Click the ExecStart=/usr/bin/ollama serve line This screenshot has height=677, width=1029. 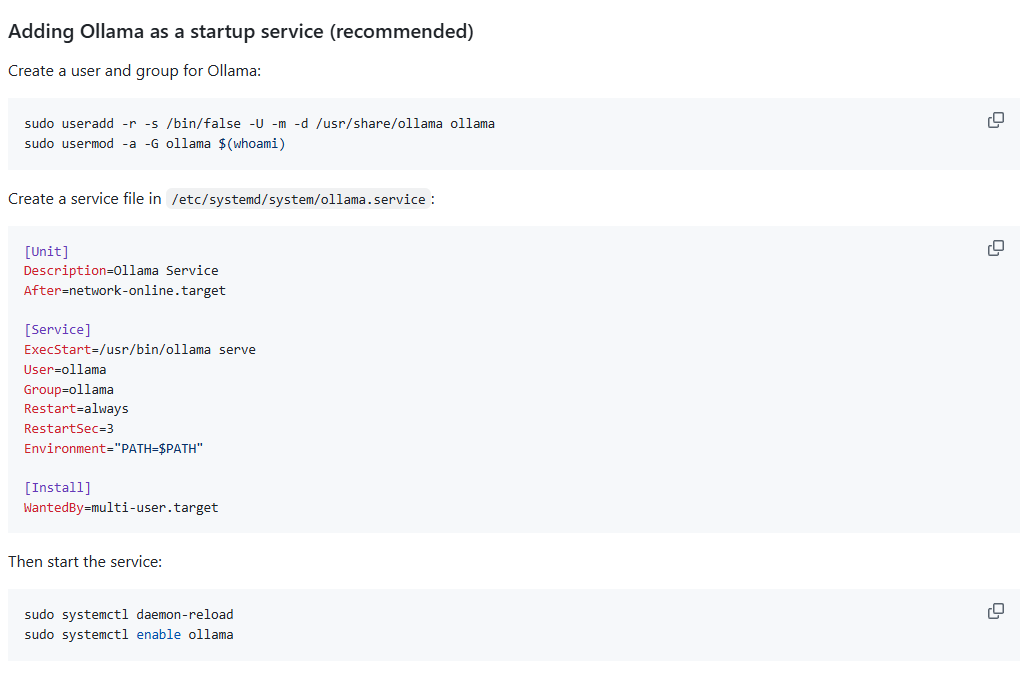click(x=140, y=349)
